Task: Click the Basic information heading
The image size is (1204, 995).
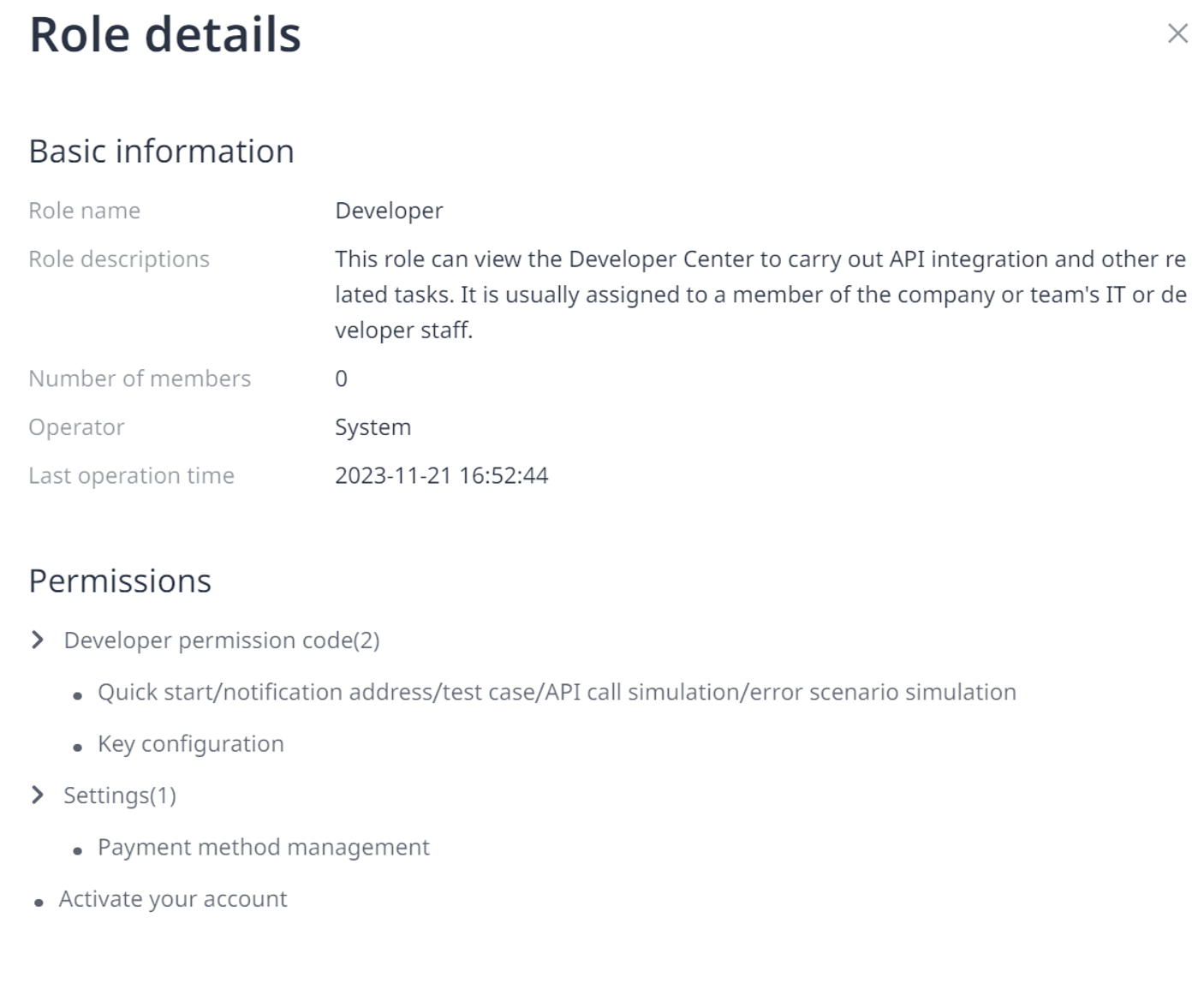Action: (x=161, y=152)
